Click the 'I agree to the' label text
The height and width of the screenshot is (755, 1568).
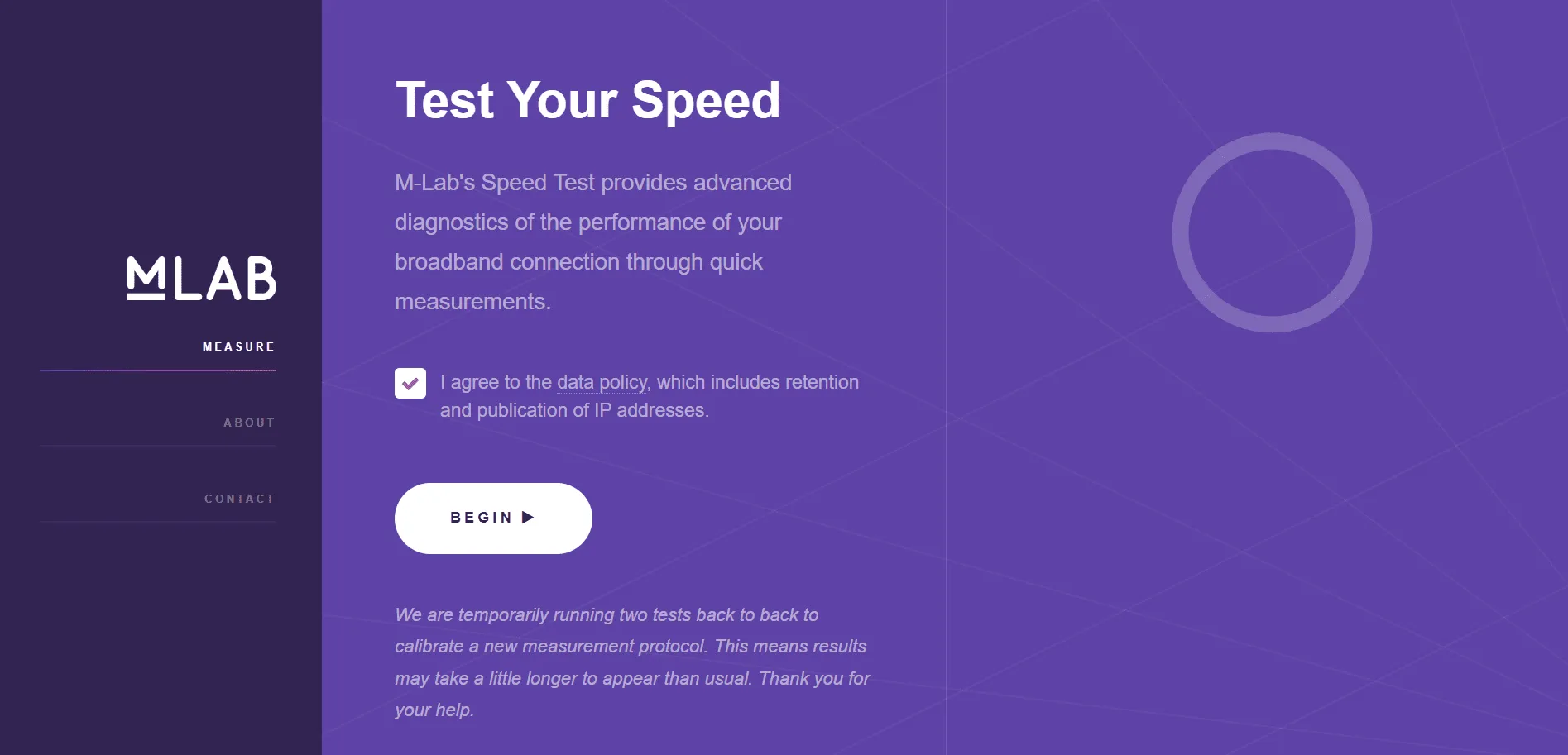coord(496,382)
